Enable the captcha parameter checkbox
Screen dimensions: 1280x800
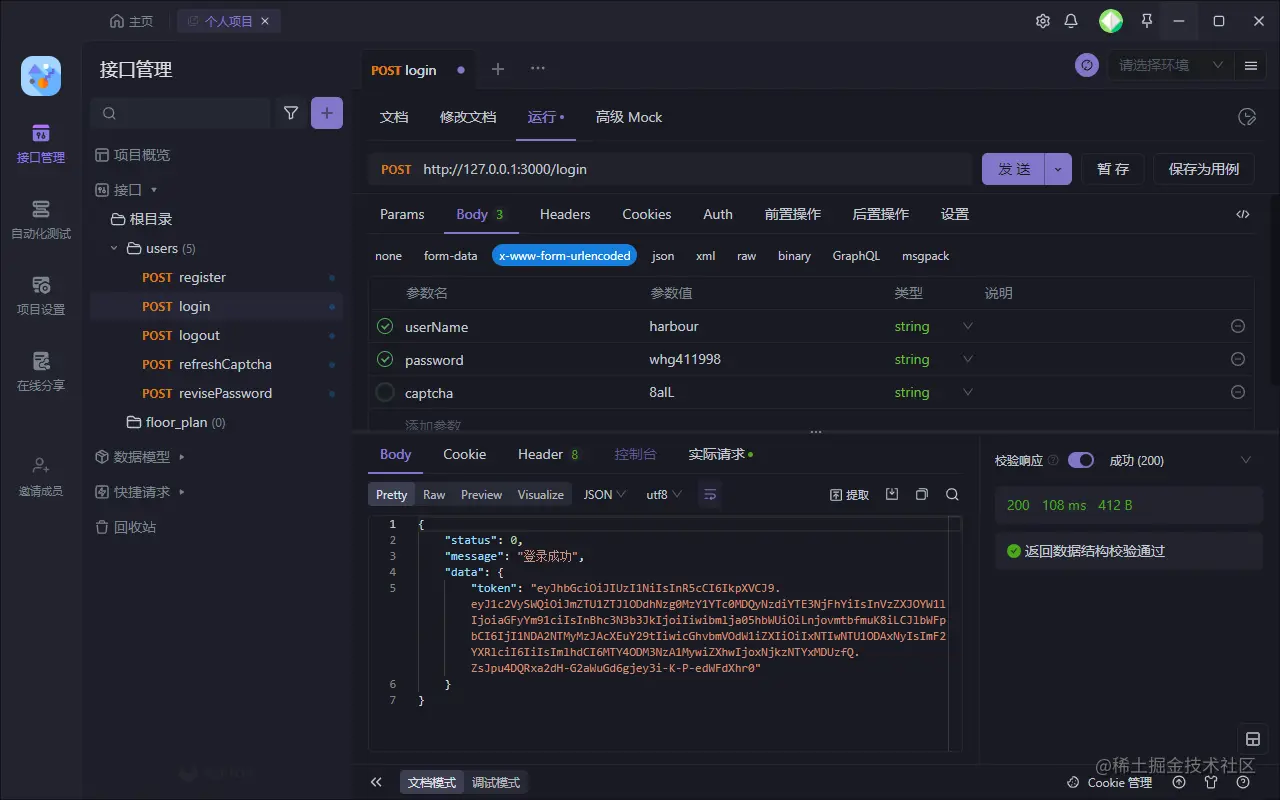385,392
